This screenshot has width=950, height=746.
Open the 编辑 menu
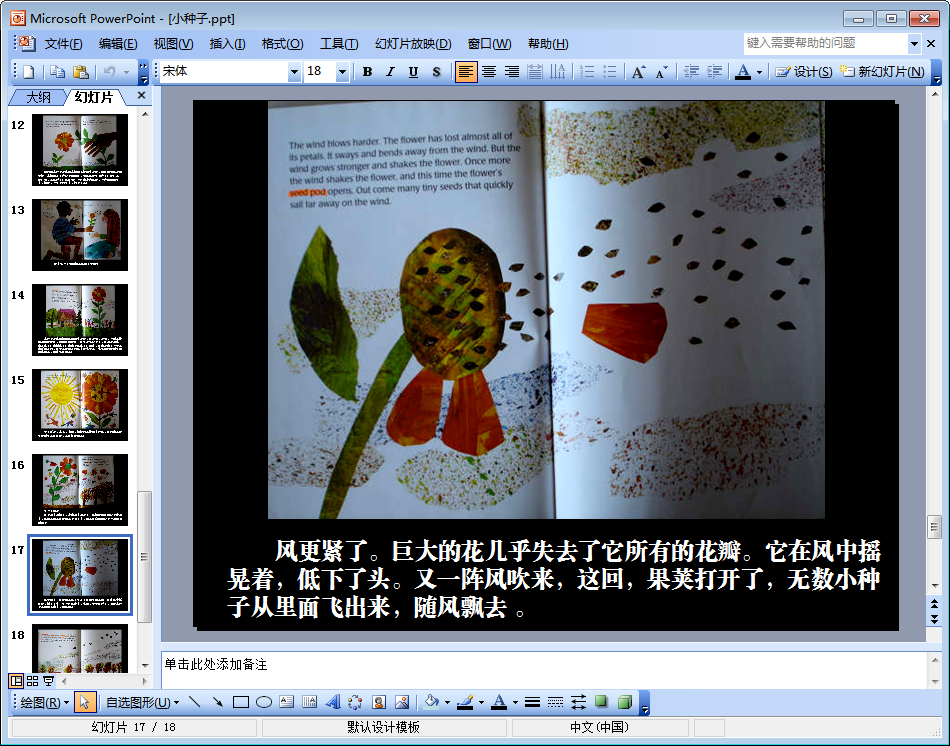118,44
